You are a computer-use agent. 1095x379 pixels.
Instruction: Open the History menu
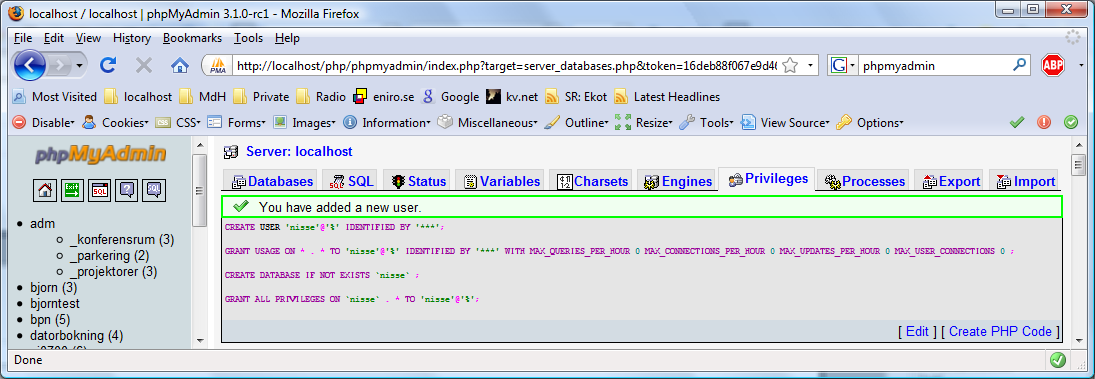point(132,38)
